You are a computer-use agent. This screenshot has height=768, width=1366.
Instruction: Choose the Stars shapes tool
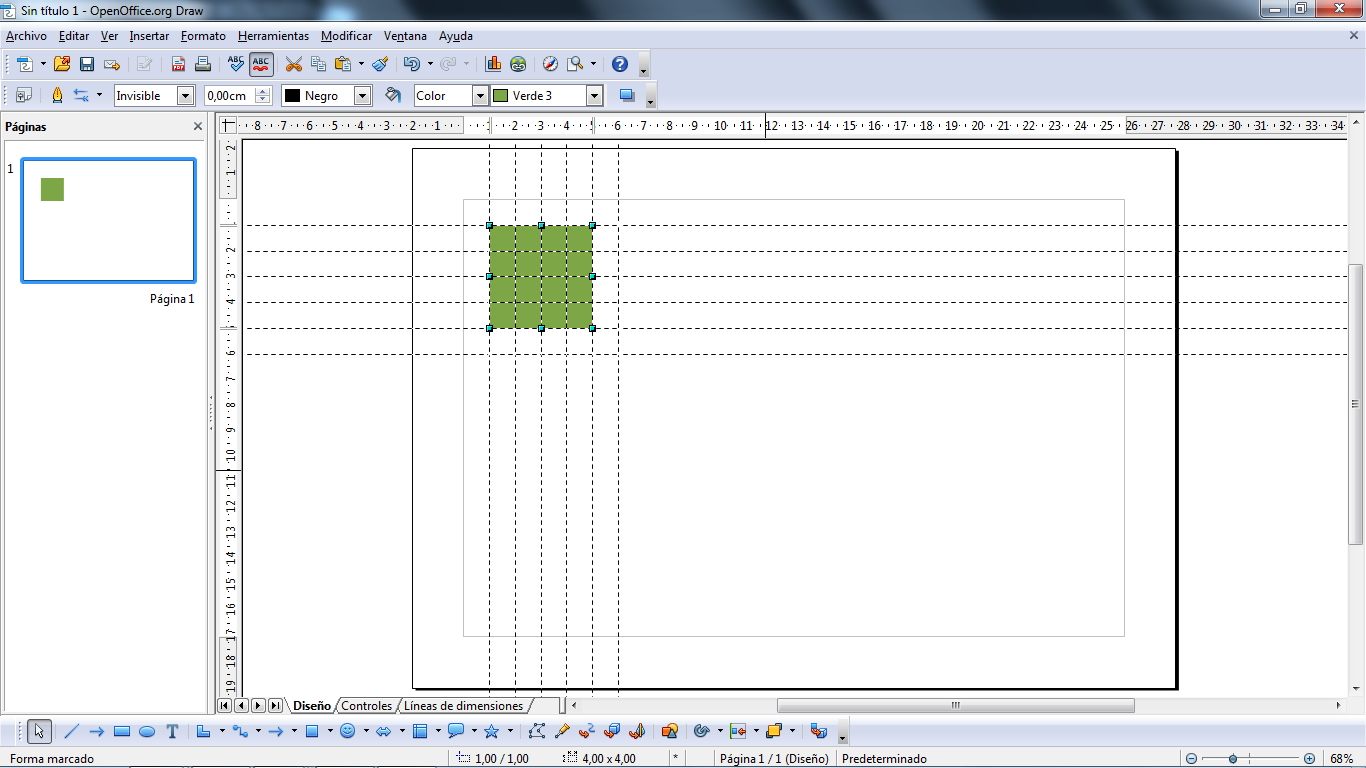(491, 731)
